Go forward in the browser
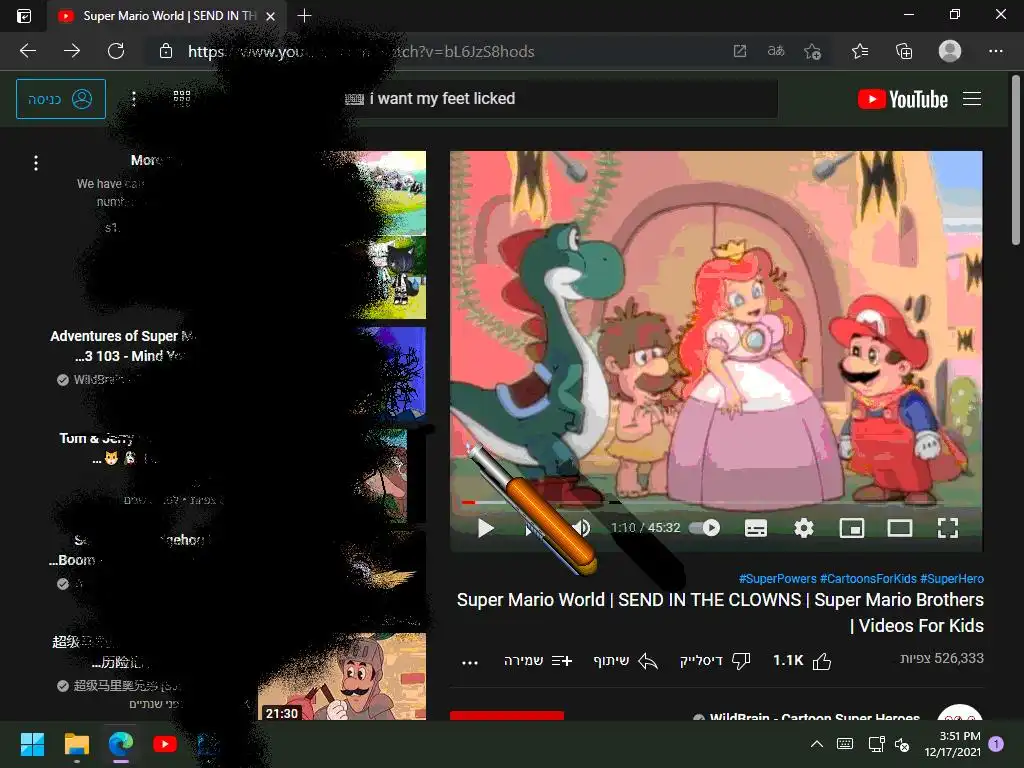 click(72, 51)
